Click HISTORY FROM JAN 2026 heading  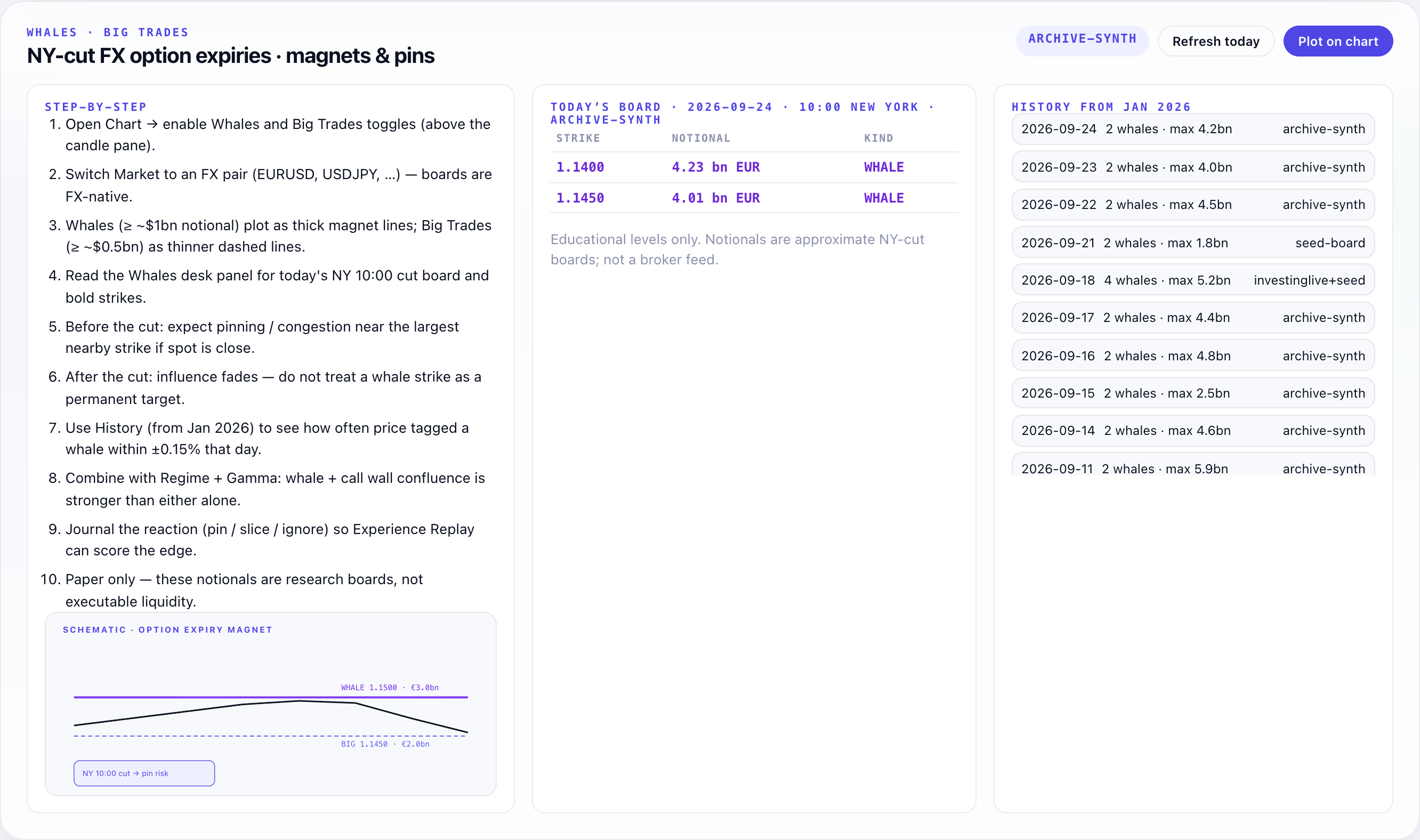(x=1101, y=107)
